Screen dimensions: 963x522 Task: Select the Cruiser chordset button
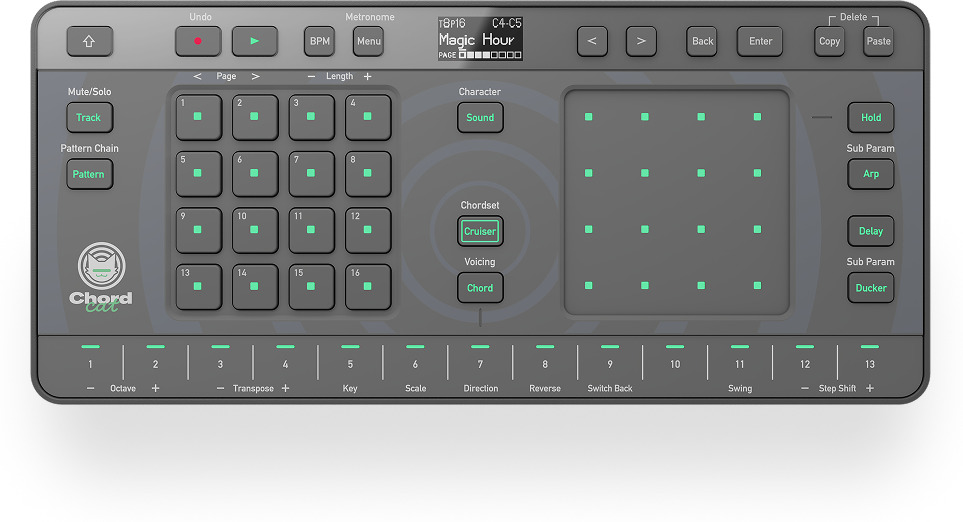click(480, 231)
